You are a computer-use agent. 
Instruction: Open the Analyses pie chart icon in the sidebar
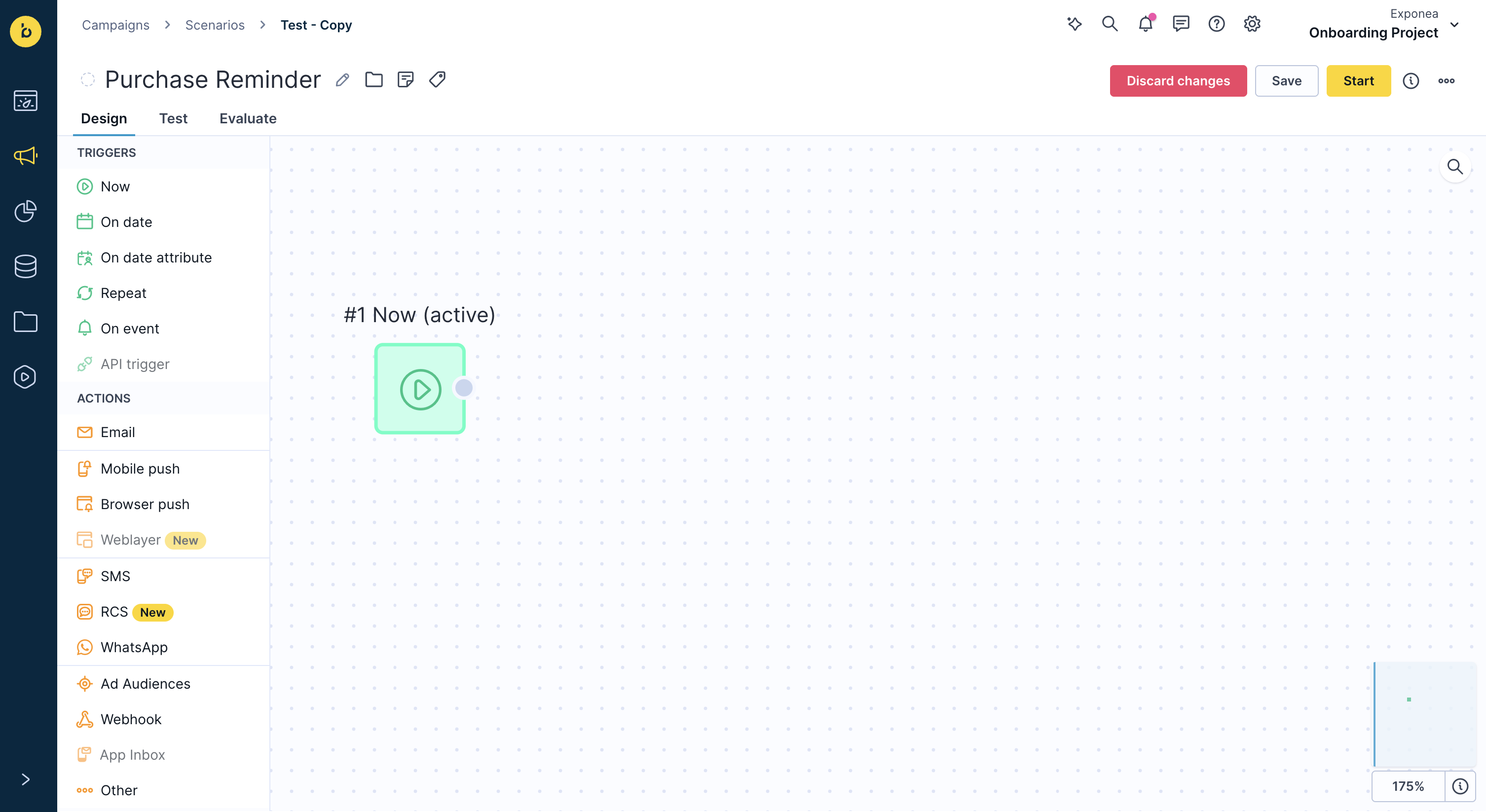25,211
